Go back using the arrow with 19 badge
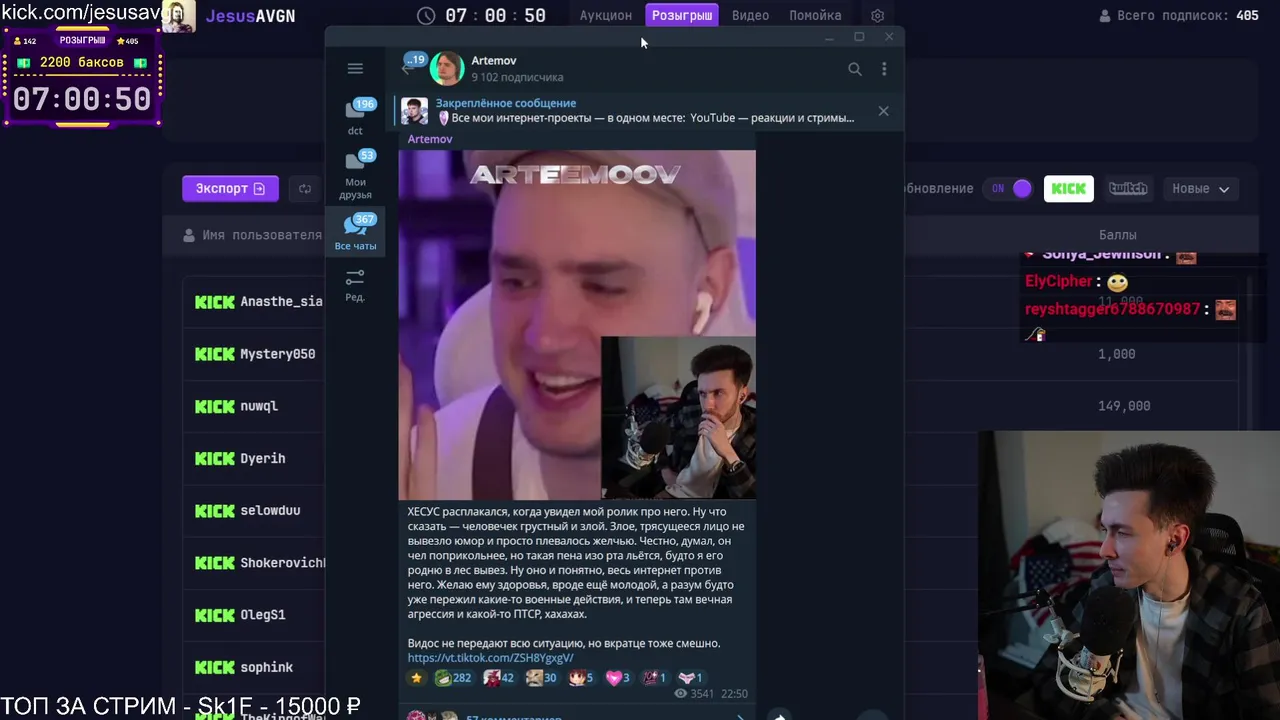Viewport: 1280px width, 720px height. [x=413, y=65]
